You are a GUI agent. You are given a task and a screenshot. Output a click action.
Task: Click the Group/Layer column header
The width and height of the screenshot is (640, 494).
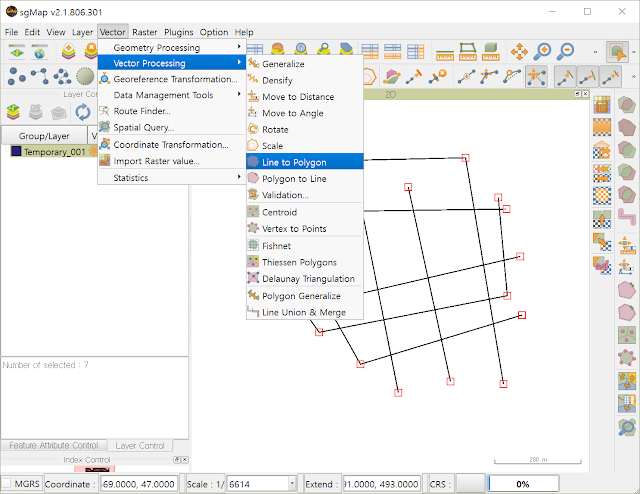click(x=44, y=136)
